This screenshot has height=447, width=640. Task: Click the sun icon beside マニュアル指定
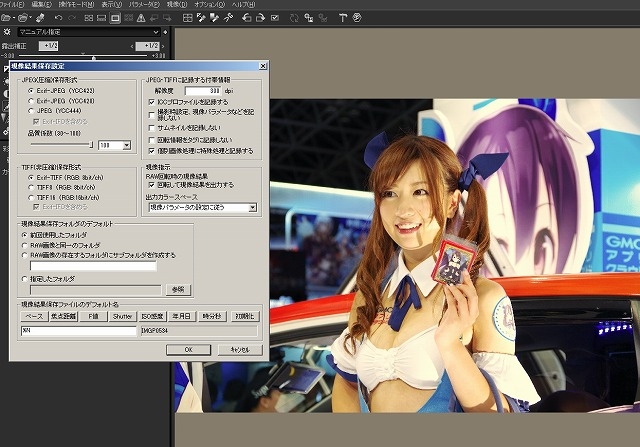pos(7,31)
